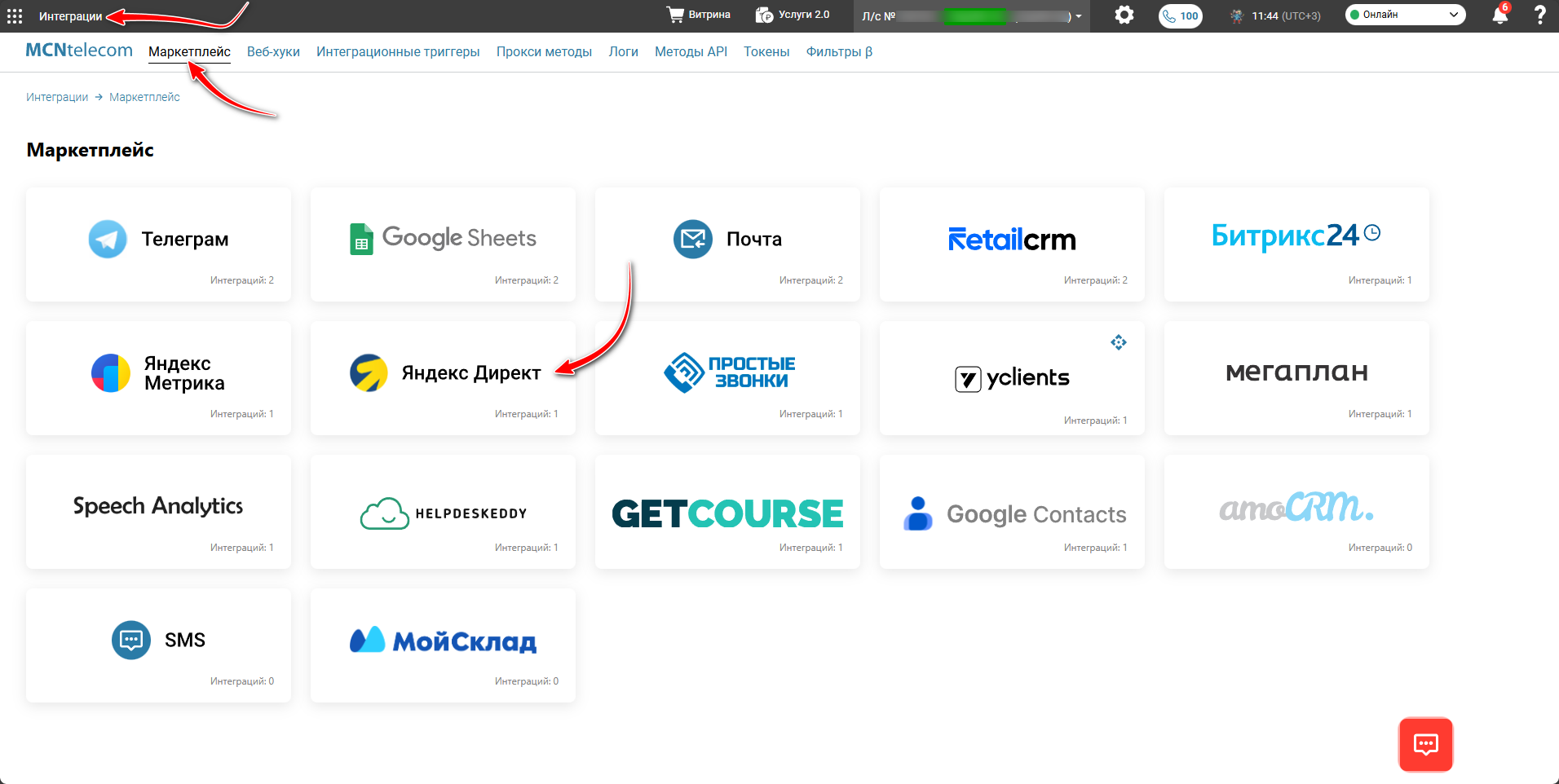Open the GetCourse integration card
Screen dimensions: 1559x784
[727, 512]
